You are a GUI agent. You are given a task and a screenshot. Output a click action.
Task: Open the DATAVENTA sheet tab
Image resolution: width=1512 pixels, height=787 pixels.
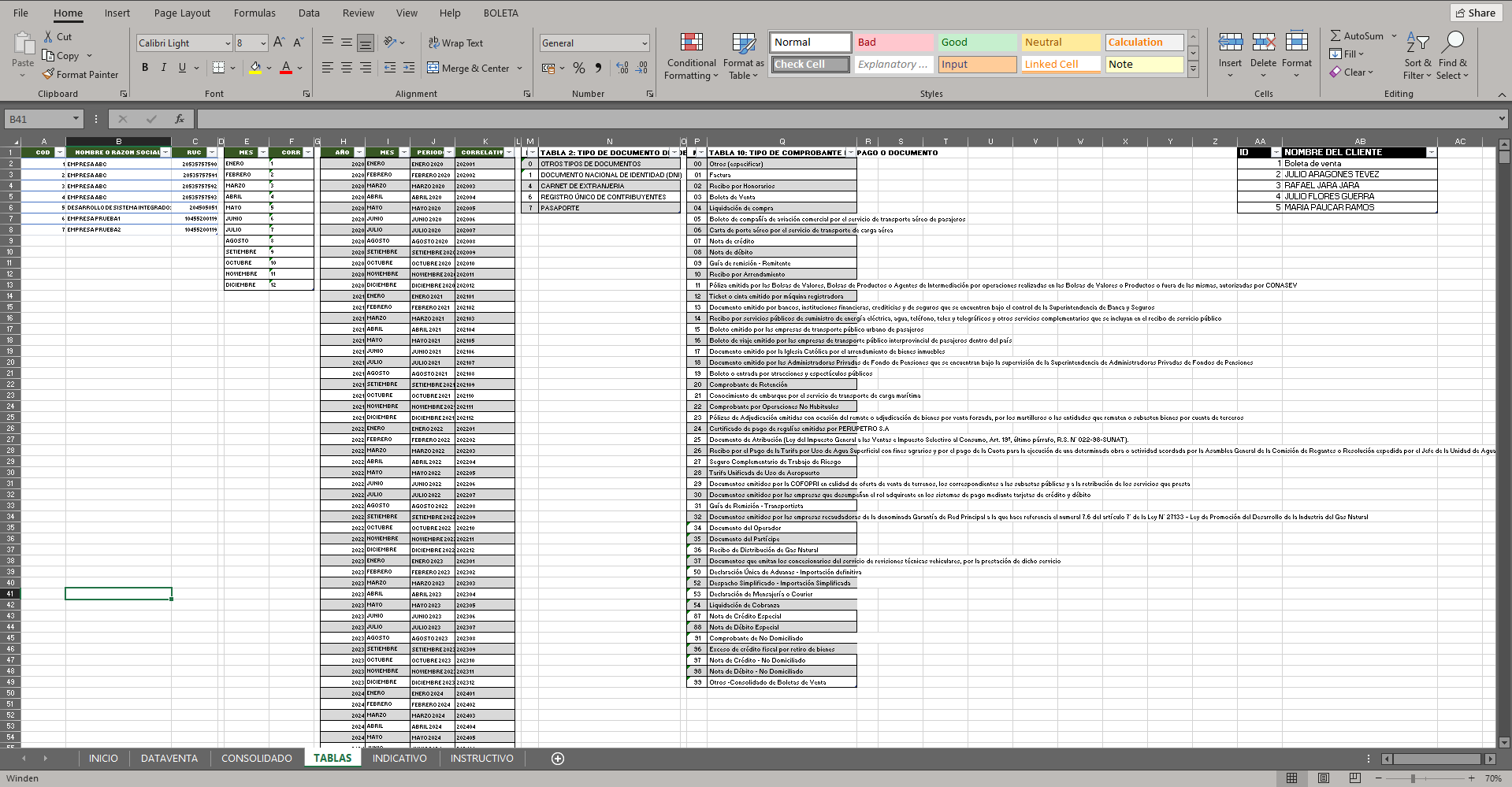tap(169, 759)
